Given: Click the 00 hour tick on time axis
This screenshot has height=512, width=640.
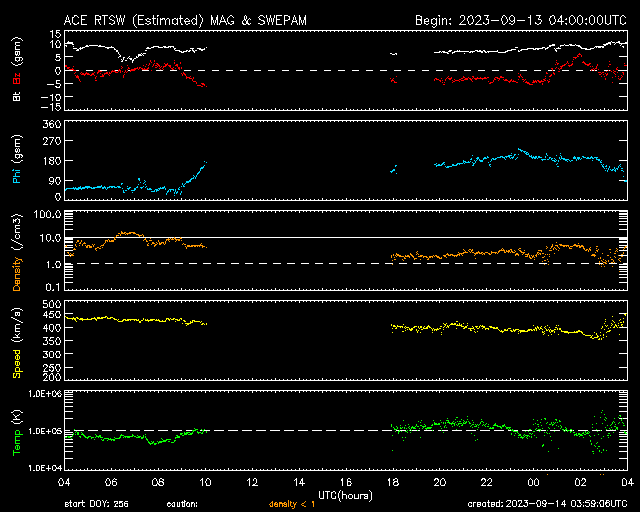Looking at the screenshot, I should point(533,482).
